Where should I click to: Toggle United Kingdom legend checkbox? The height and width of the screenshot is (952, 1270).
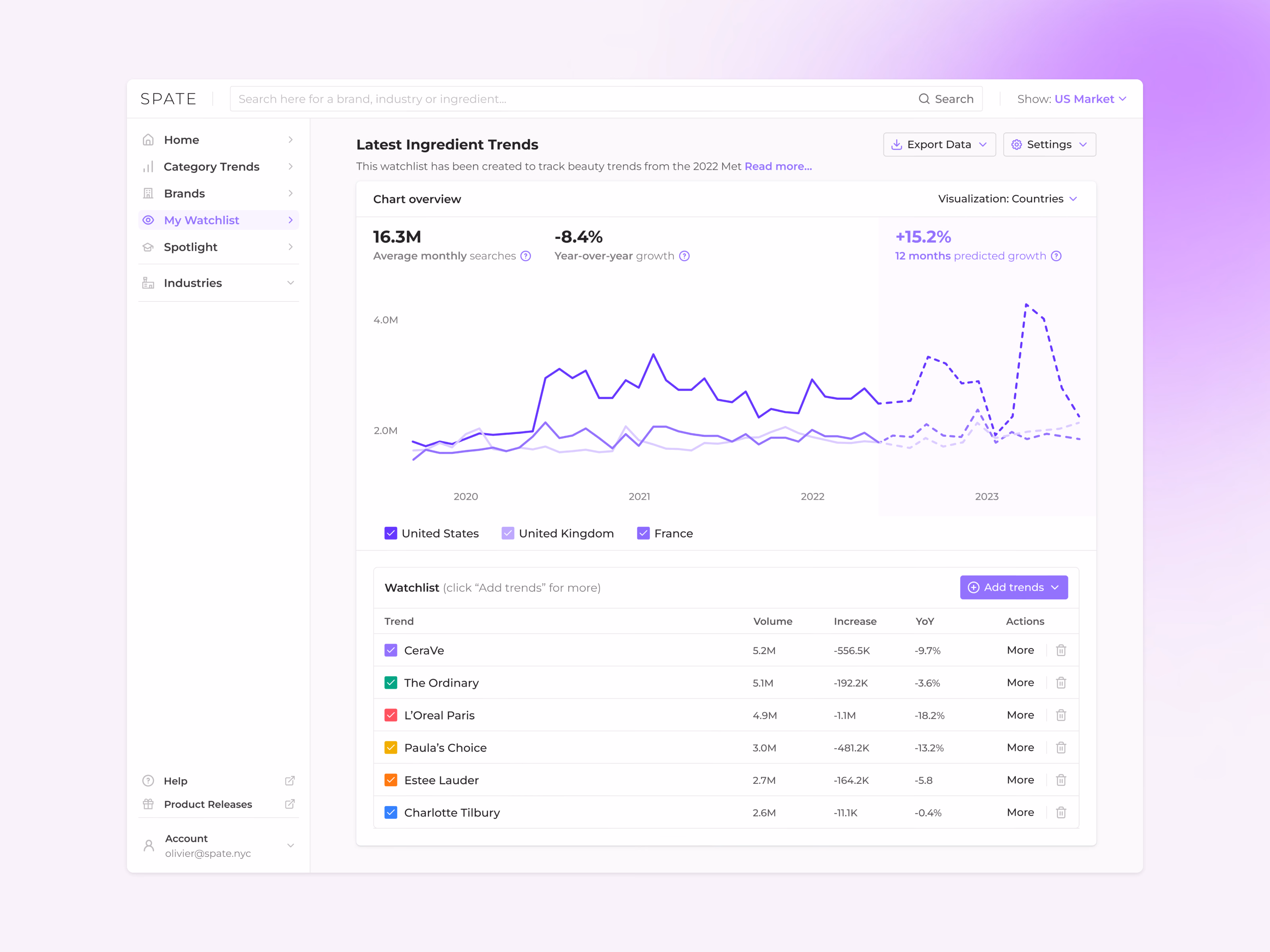508,533
